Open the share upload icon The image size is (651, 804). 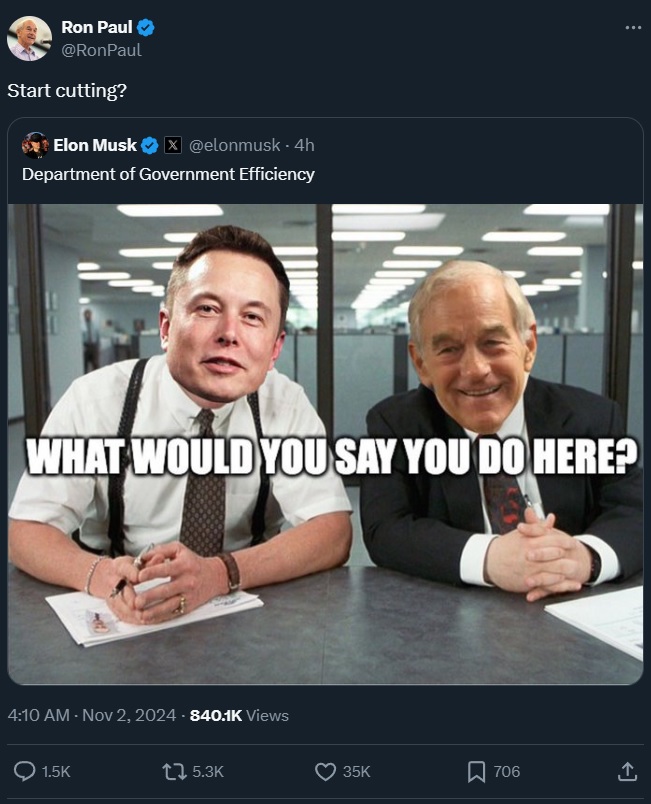click(x=627, y=771)
